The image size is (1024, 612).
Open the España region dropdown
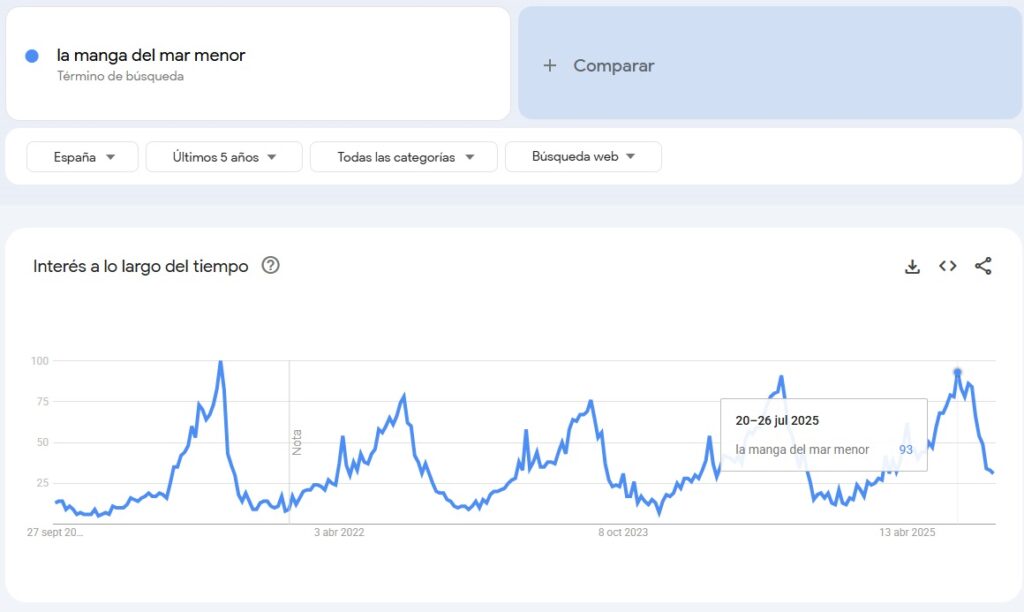[83, 157]
